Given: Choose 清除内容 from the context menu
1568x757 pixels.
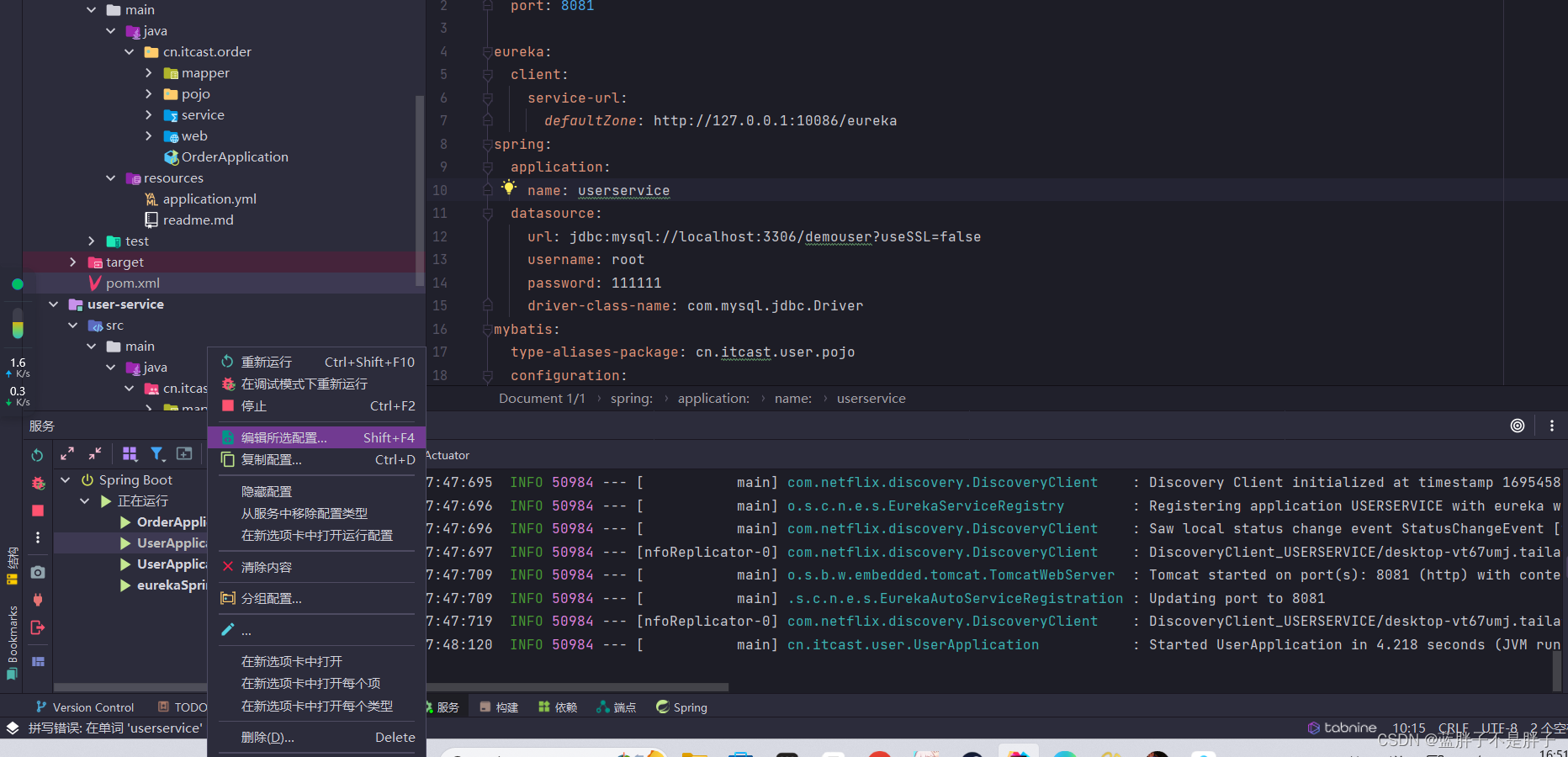Looking at the screenshot, I should tap(317, 567).
